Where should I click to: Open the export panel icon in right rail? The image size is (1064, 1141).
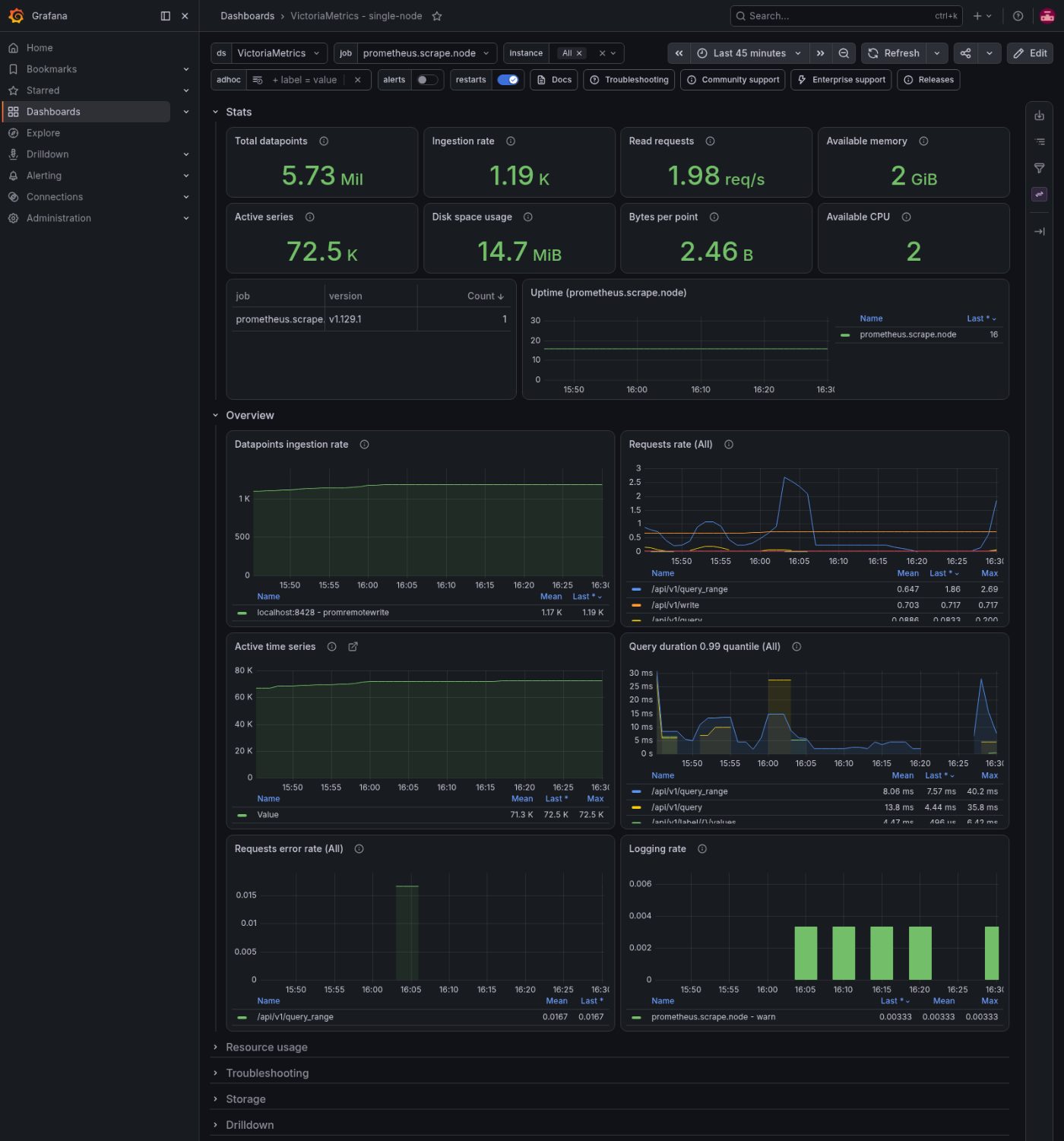pyautogui.click(x=1039, y=116)
